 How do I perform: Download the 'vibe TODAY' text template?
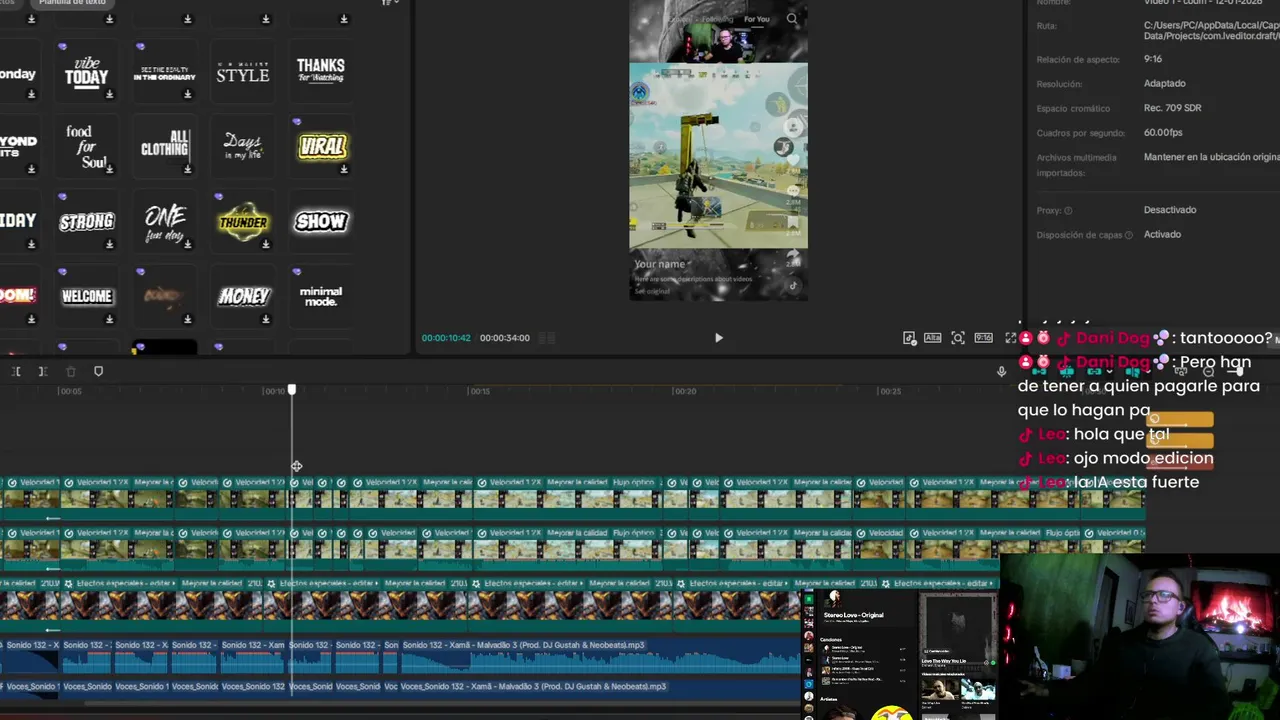[x=109, y=95]
